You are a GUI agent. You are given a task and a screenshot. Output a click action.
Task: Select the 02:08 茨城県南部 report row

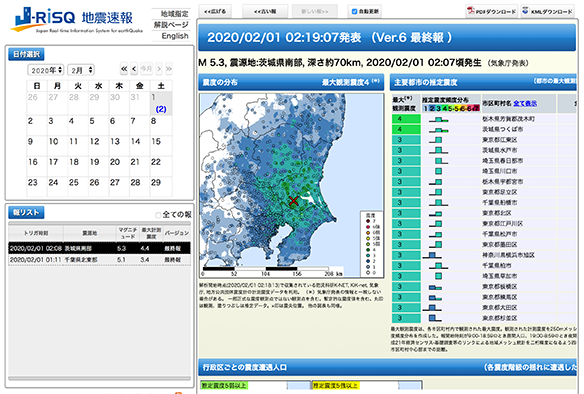(x=99, y=248)
